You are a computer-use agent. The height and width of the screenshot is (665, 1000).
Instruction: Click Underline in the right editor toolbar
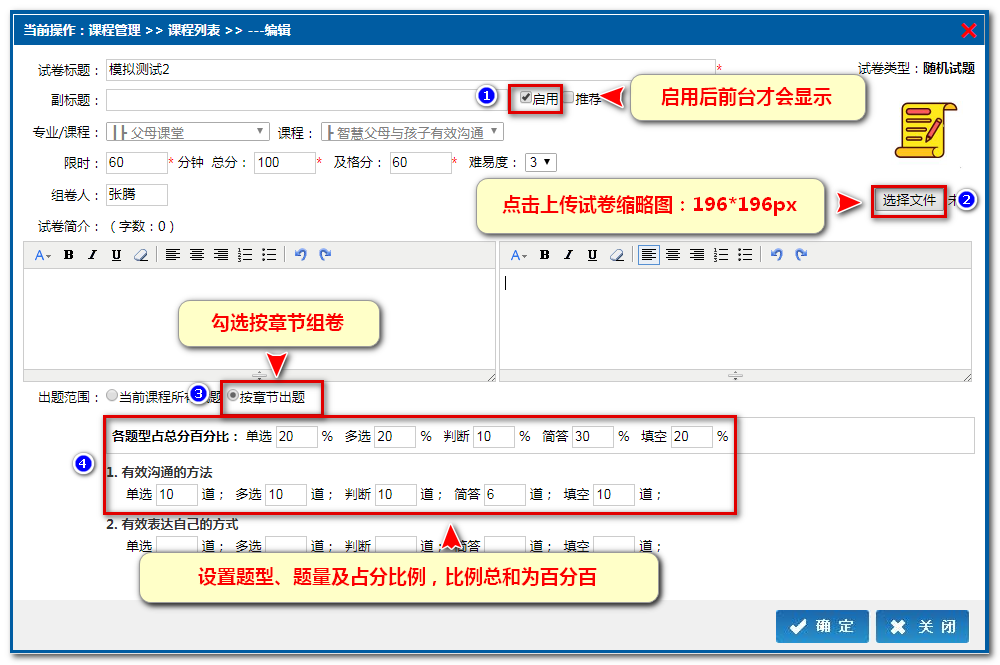592,255
